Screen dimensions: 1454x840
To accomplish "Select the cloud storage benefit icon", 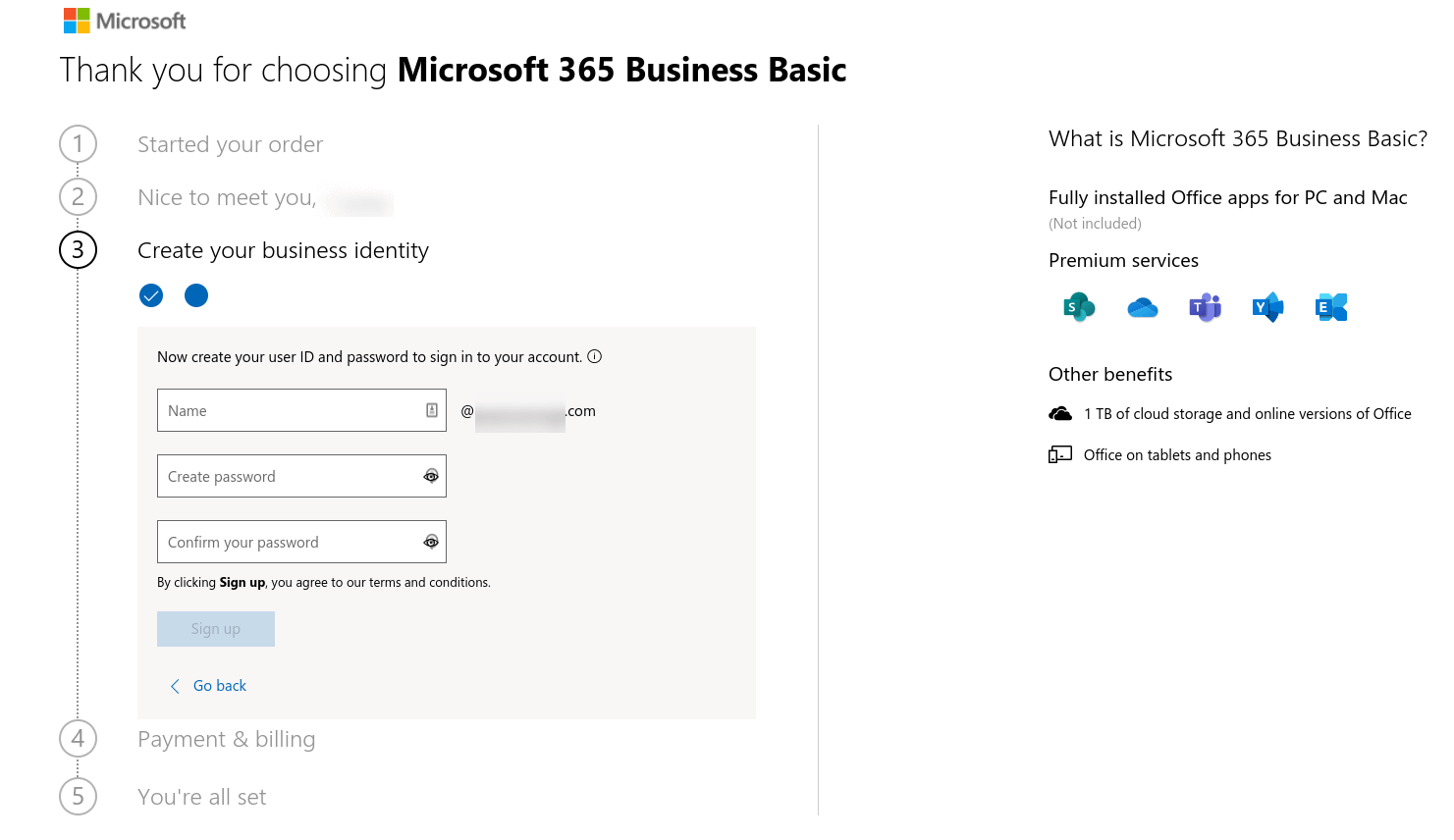I will coord(1060,413).
